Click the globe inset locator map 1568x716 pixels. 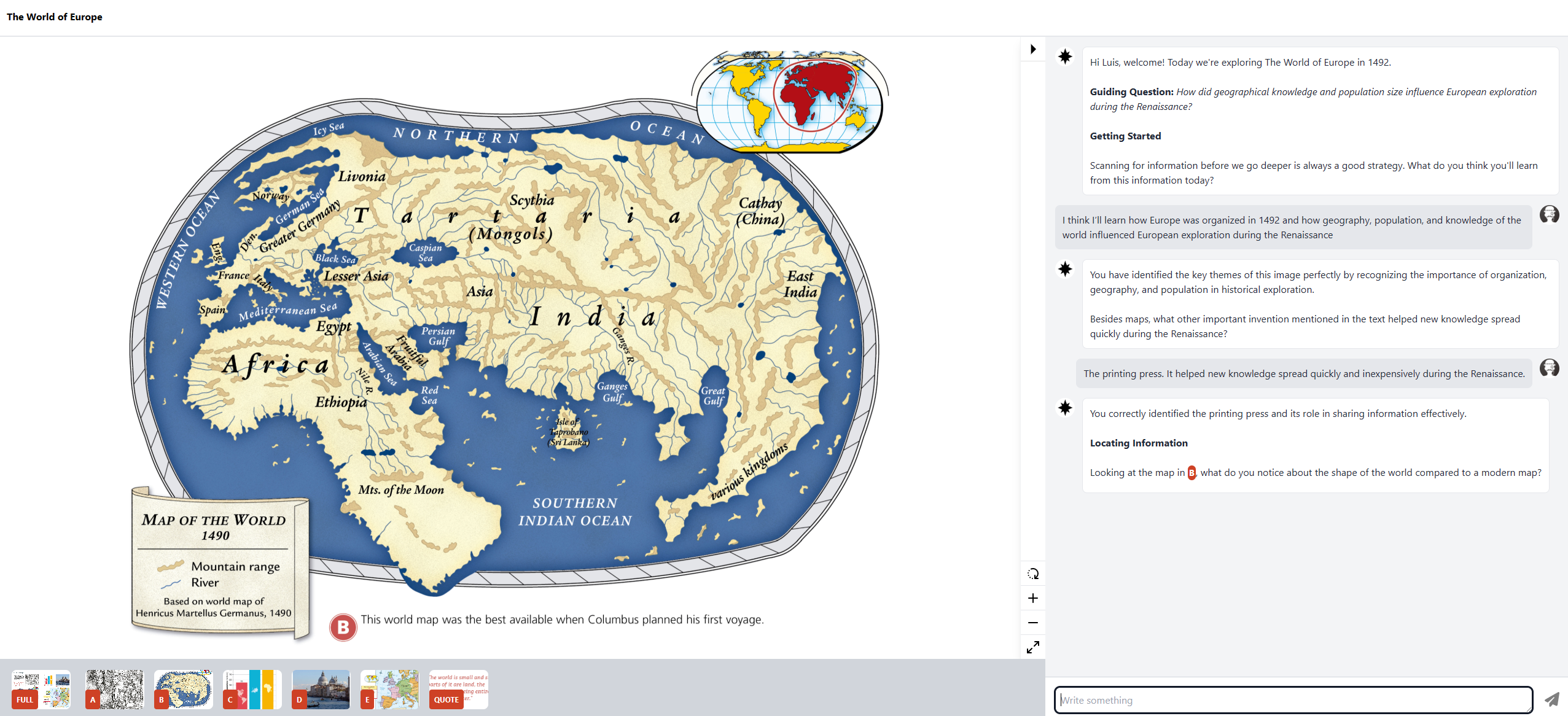[x=790, y=101]
